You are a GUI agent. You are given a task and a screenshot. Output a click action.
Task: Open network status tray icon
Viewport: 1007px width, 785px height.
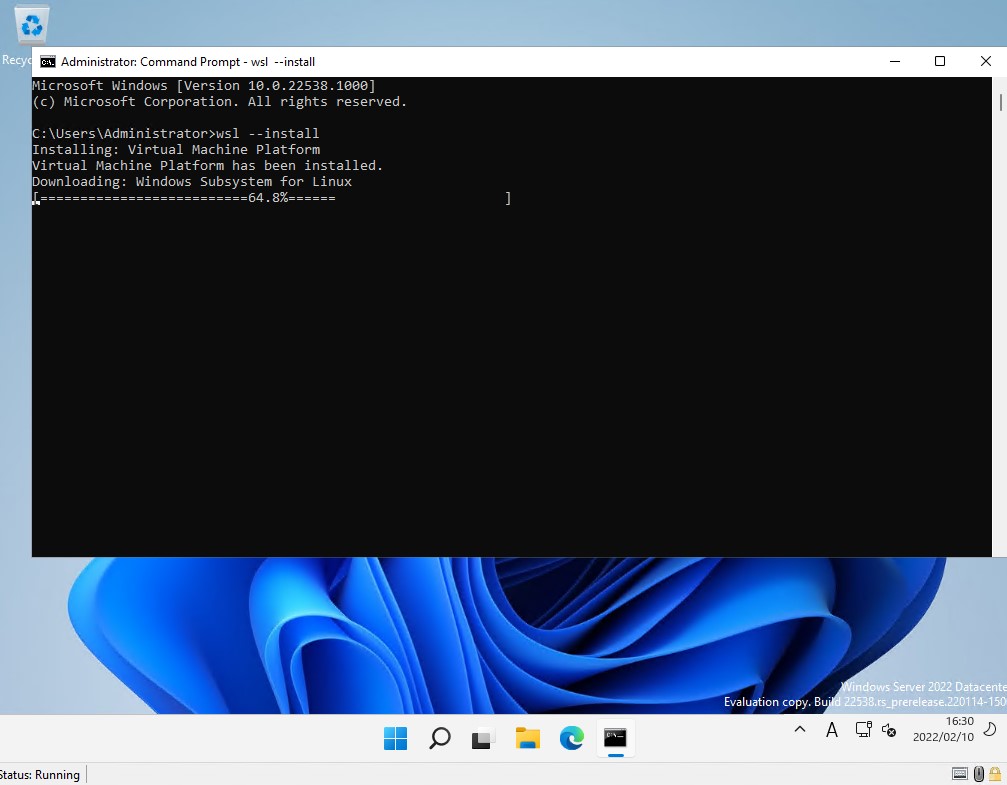[x=863, y=730]
